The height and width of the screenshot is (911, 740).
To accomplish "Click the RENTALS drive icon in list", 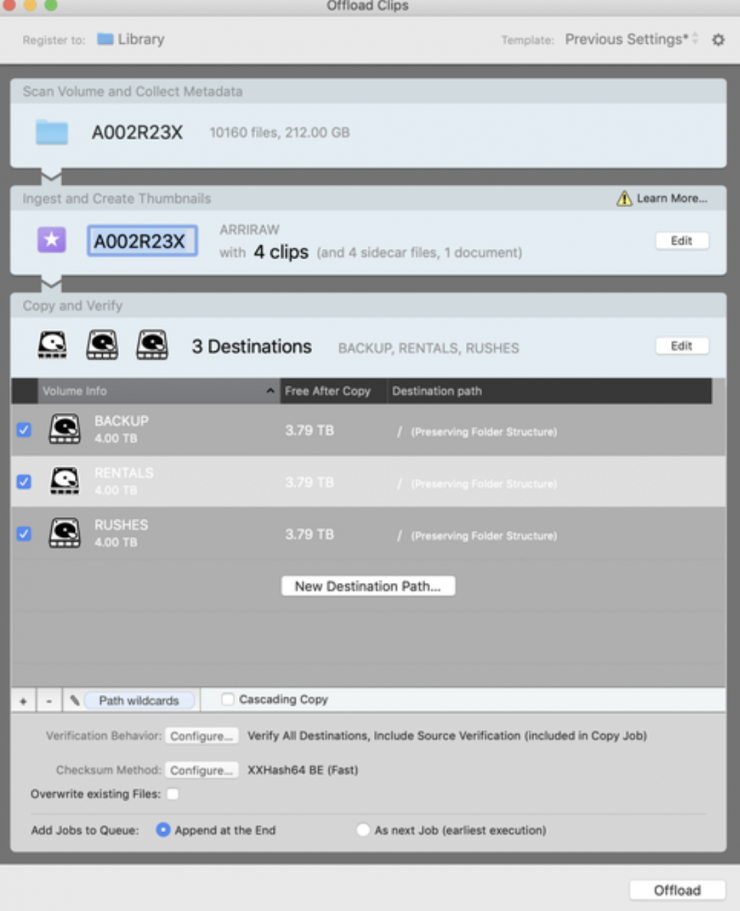I will (x=65, y=481).
